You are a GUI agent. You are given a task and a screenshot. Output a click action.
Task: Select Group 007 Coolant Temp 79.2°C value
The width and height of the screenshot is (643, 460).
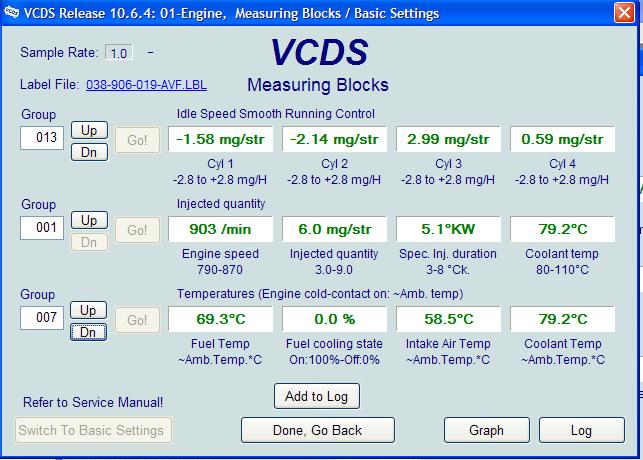(563, 319)
